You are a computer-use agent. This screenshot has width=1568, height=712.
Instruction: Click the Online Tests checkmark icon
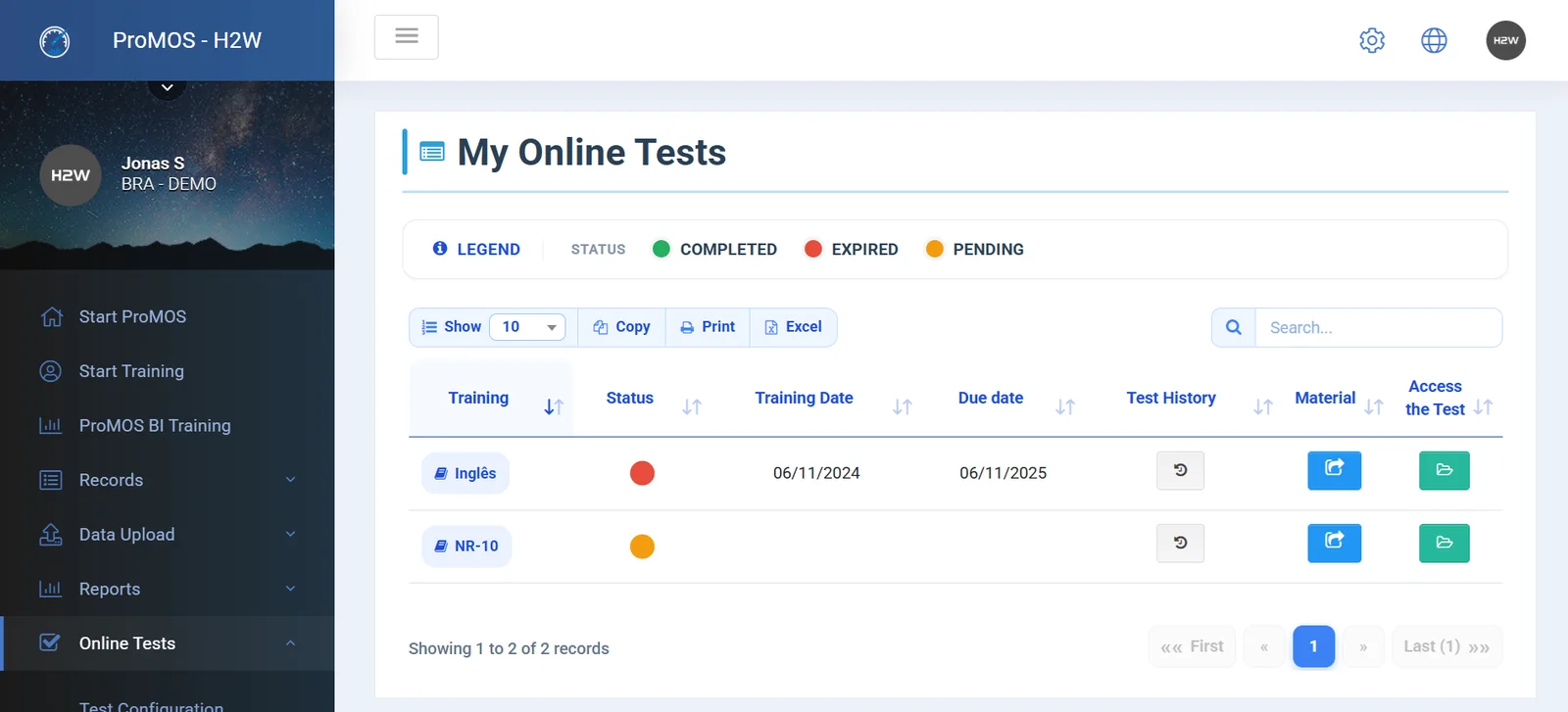pos(50,642)
